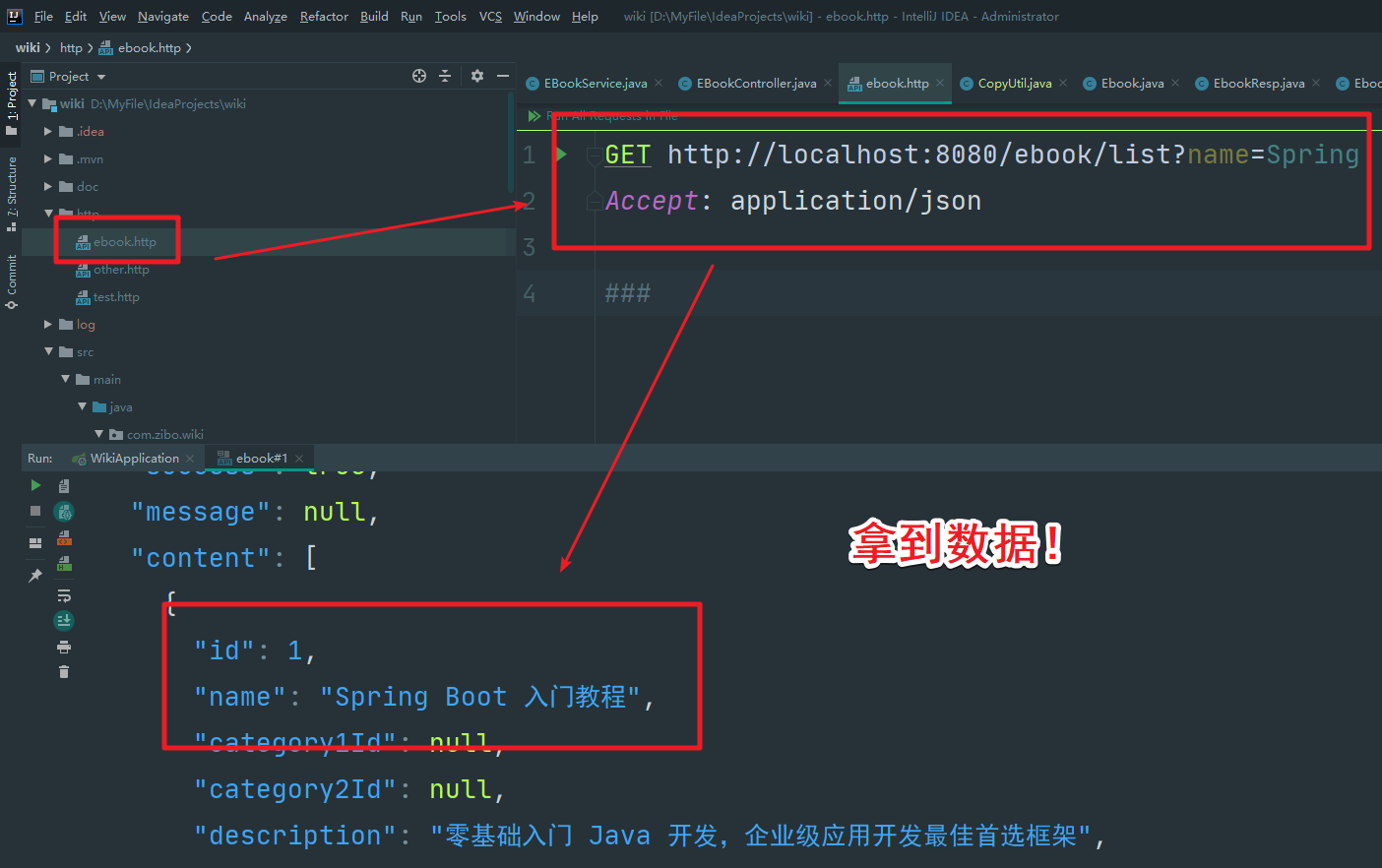Image resolution: width=1382 pixels, height=868 pixels.
Task: Clear Run console with trash icon
Action: [64, 672]
